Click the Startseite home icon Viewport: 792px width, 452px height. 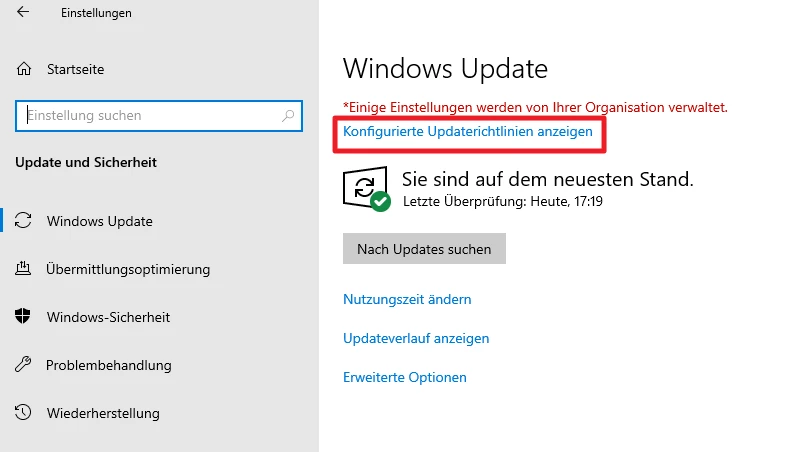(x=25, y=69)
